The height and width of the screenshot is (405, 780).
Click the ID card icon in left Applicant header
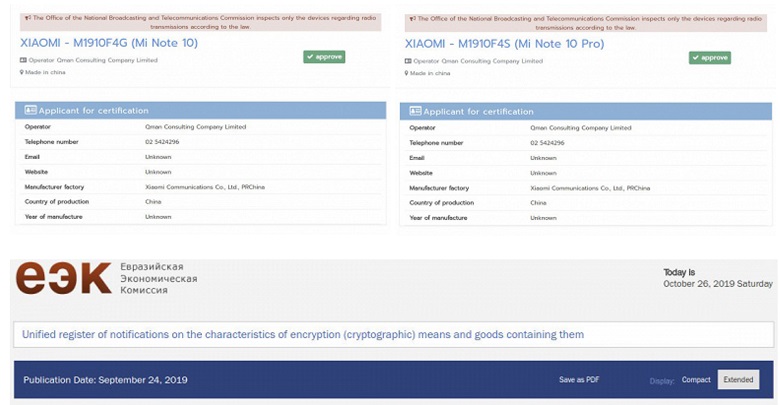coord(30,110)
